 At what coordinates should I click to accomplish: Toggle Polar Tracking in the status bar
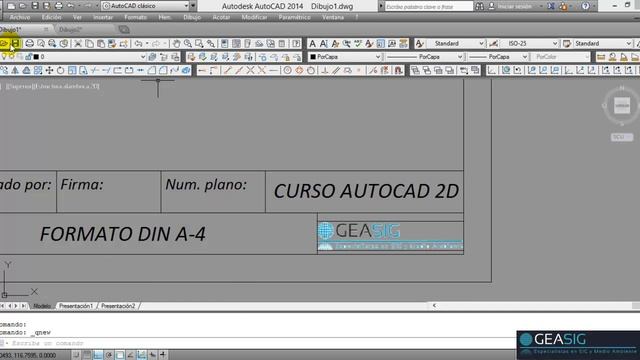pos(109,355)
